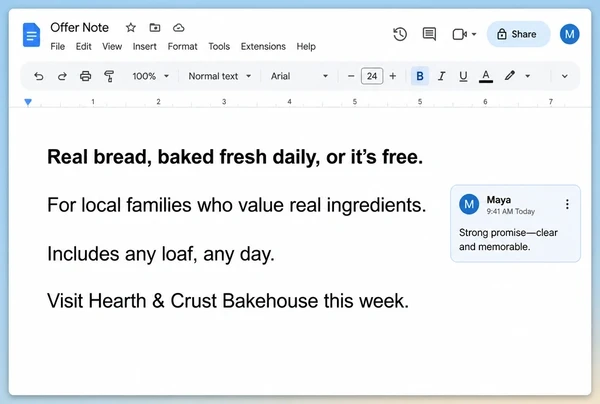Redo the last action
Viewport: 600px width, 404px height.
[x=62, y=76]
